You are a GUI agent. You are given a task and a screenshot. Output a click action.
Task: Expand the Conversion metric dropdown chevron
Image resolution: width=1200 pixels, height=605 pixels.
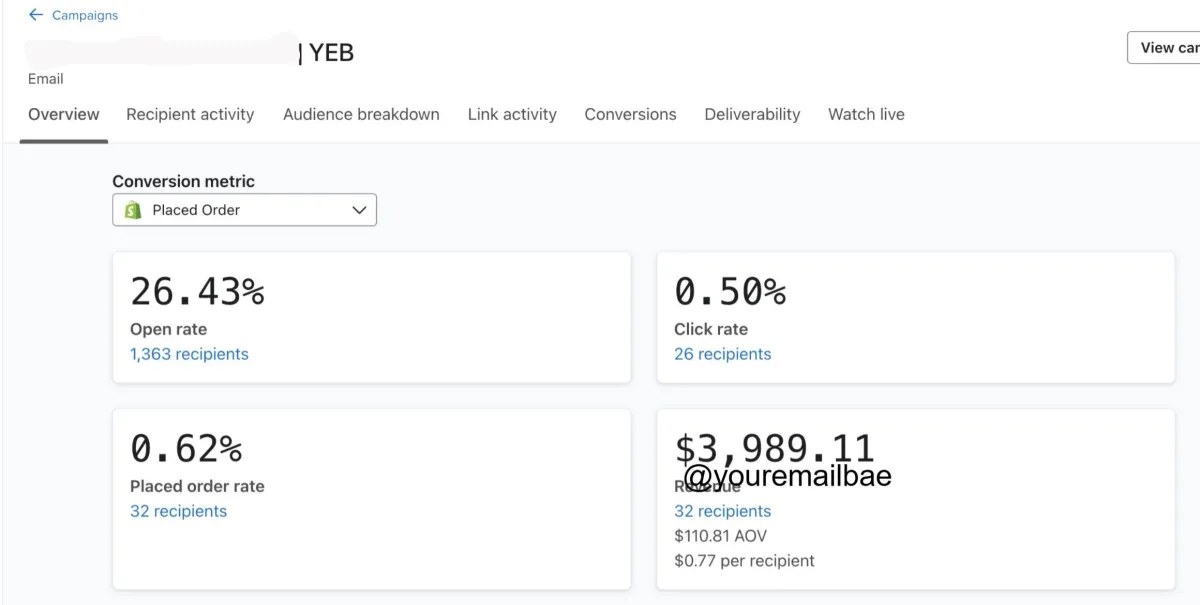coord(360,210)
